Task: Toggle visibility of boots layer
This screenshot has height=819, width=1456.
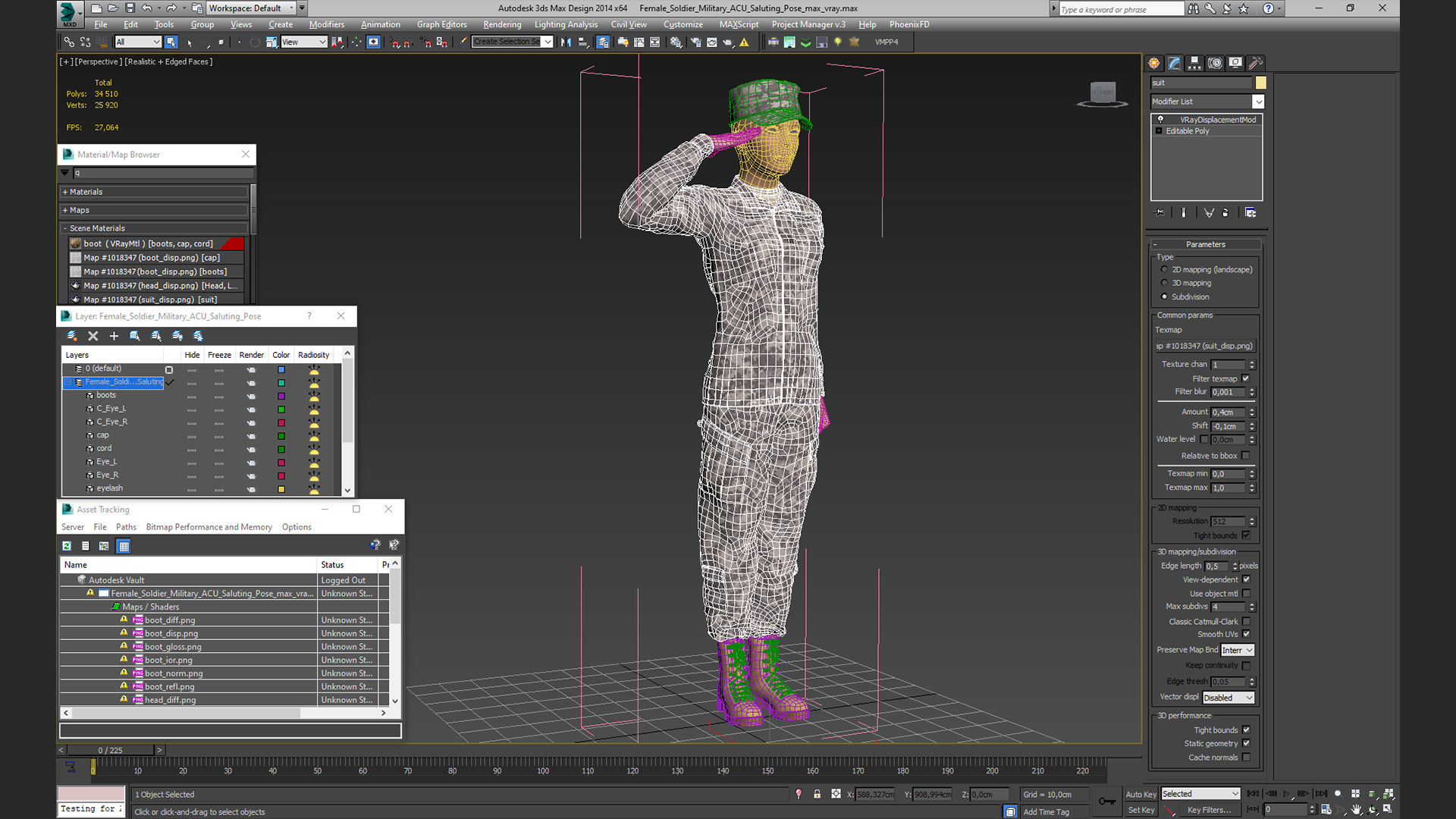Action: [190, 394]
